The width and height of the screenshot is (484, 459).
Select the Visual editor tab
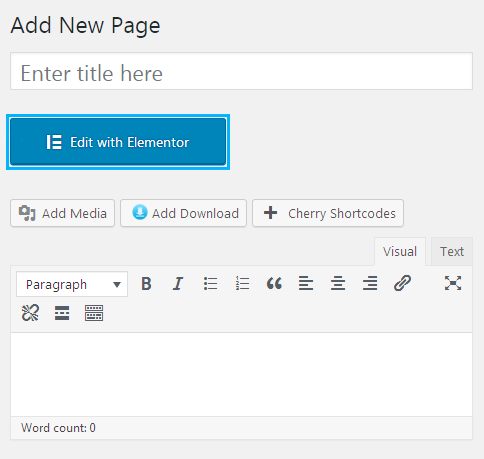tap(400, 252)
